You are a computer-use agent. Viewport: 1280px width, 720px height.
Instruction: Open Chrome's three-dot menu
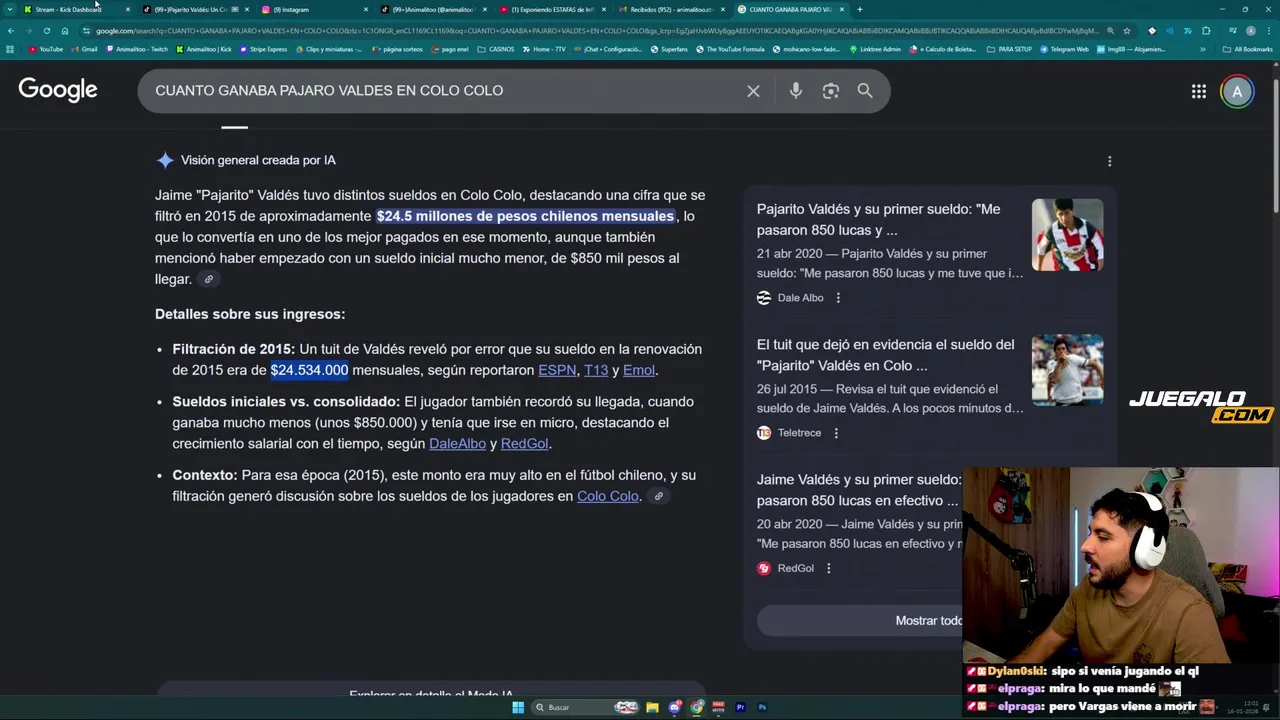point(1269,31)
